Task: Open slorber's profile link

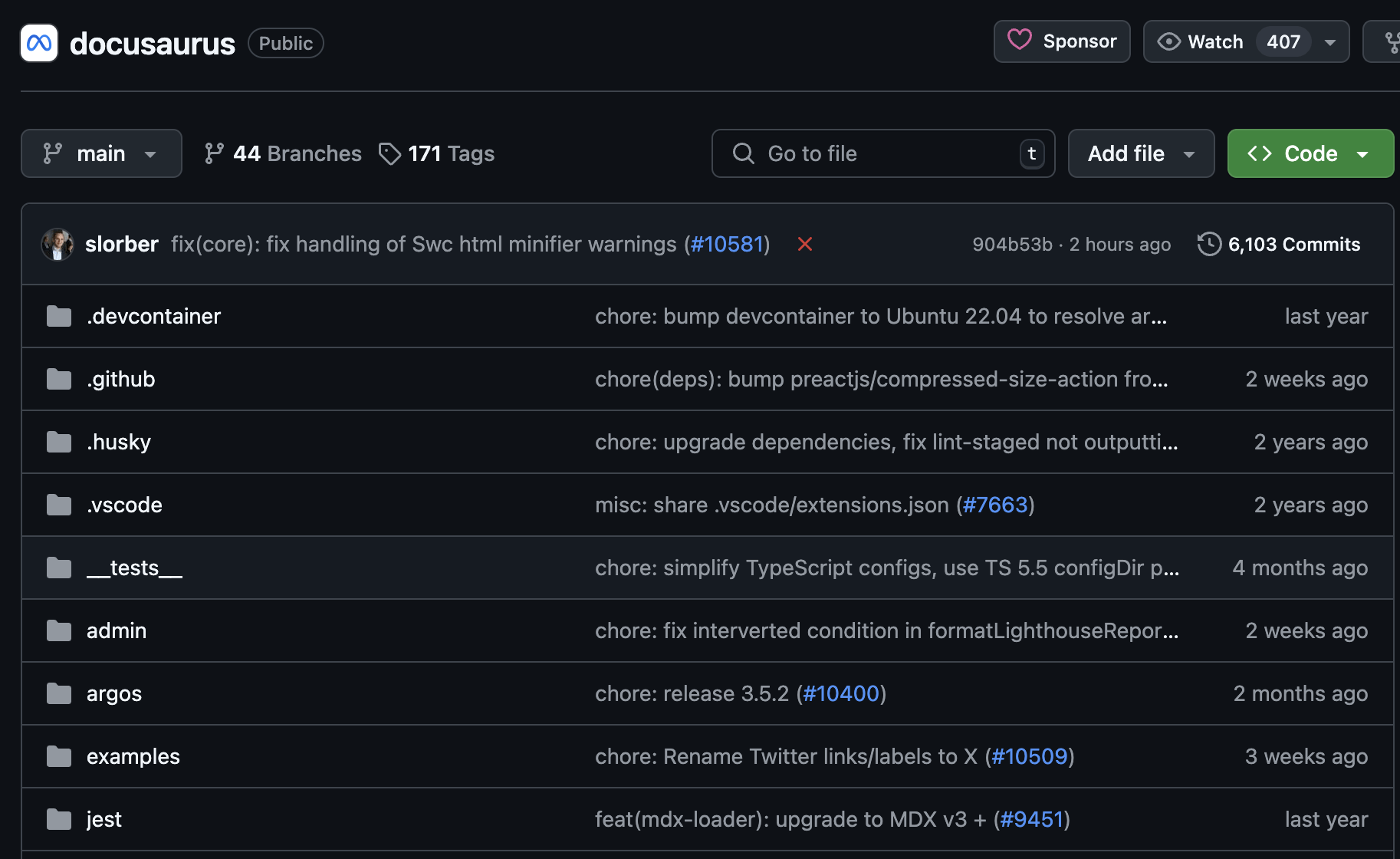Action: click(x=121, y=244)
